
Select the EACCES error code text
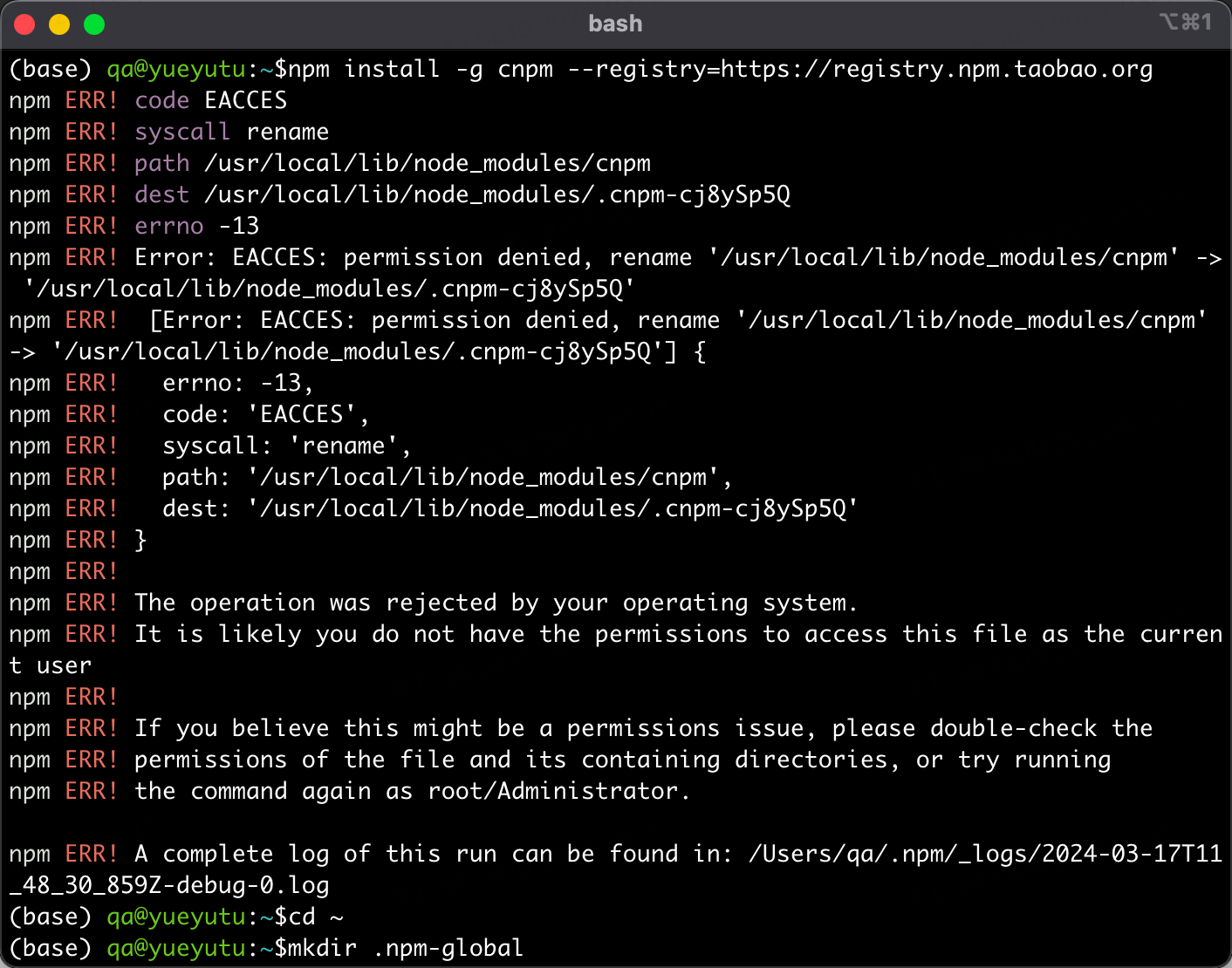point(245,100)
